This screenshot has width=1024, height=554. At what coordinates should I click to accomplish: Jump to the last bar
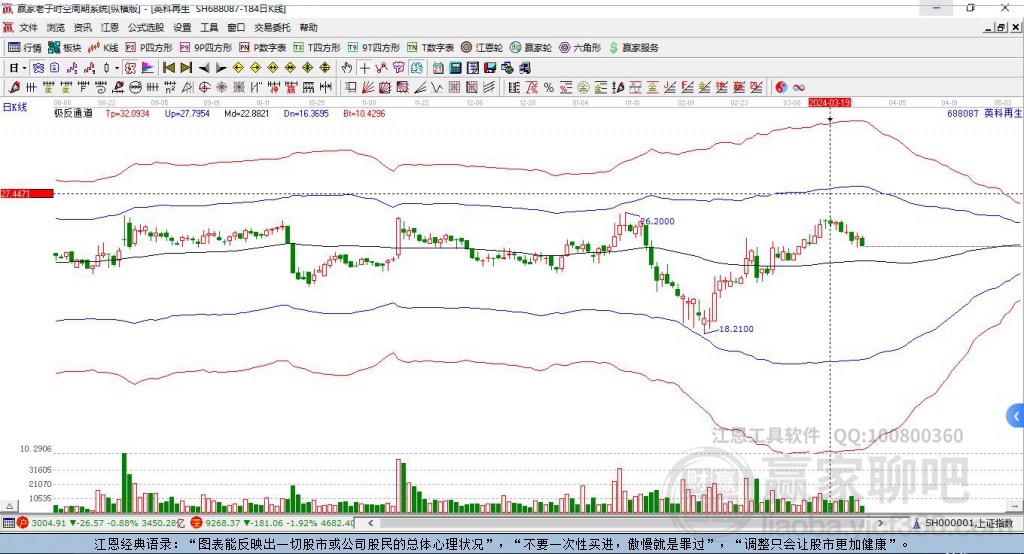tap(186, 68)
